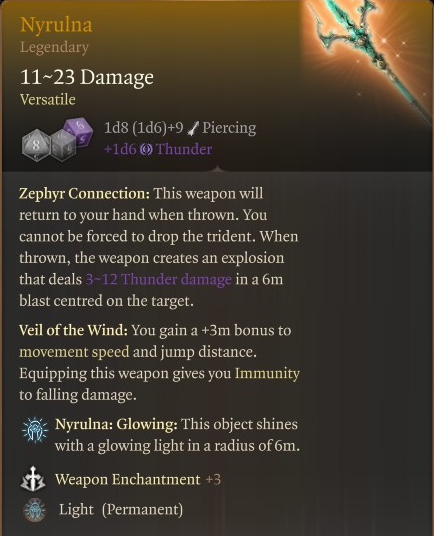
Task: Click the Legendary rarity label
Action: (54, 47)
